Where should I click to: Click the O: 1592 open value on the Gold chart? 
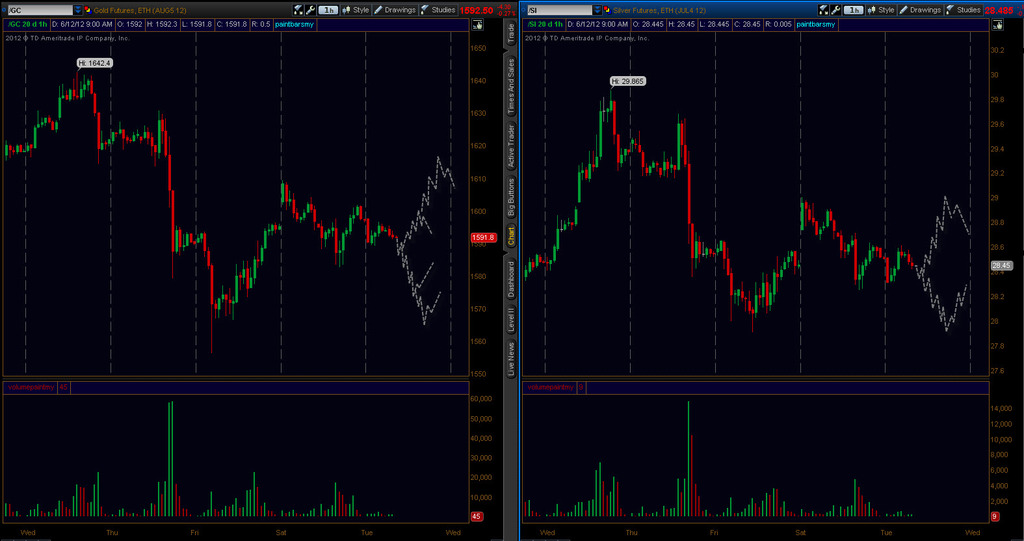coord(130,24)
